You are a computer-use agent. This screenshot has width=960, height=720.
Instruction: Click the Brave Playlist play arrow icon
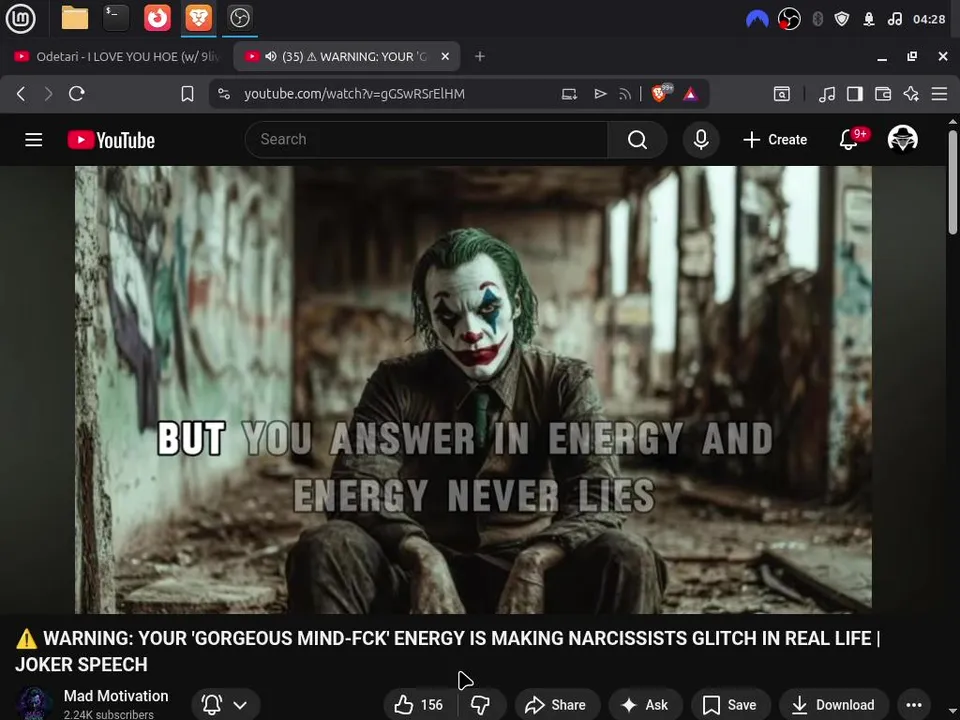click(600, 94)
